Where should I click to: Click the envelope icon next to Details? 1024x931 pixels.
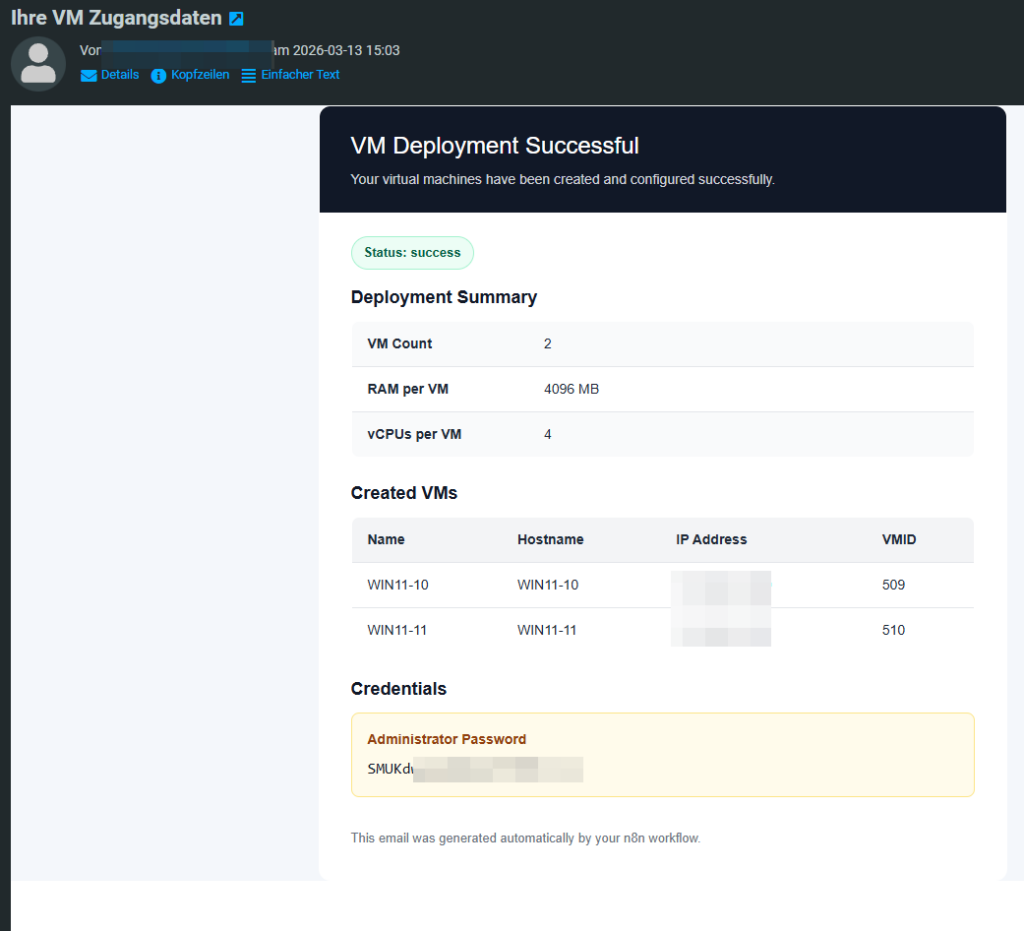click(x=89, y=76)
